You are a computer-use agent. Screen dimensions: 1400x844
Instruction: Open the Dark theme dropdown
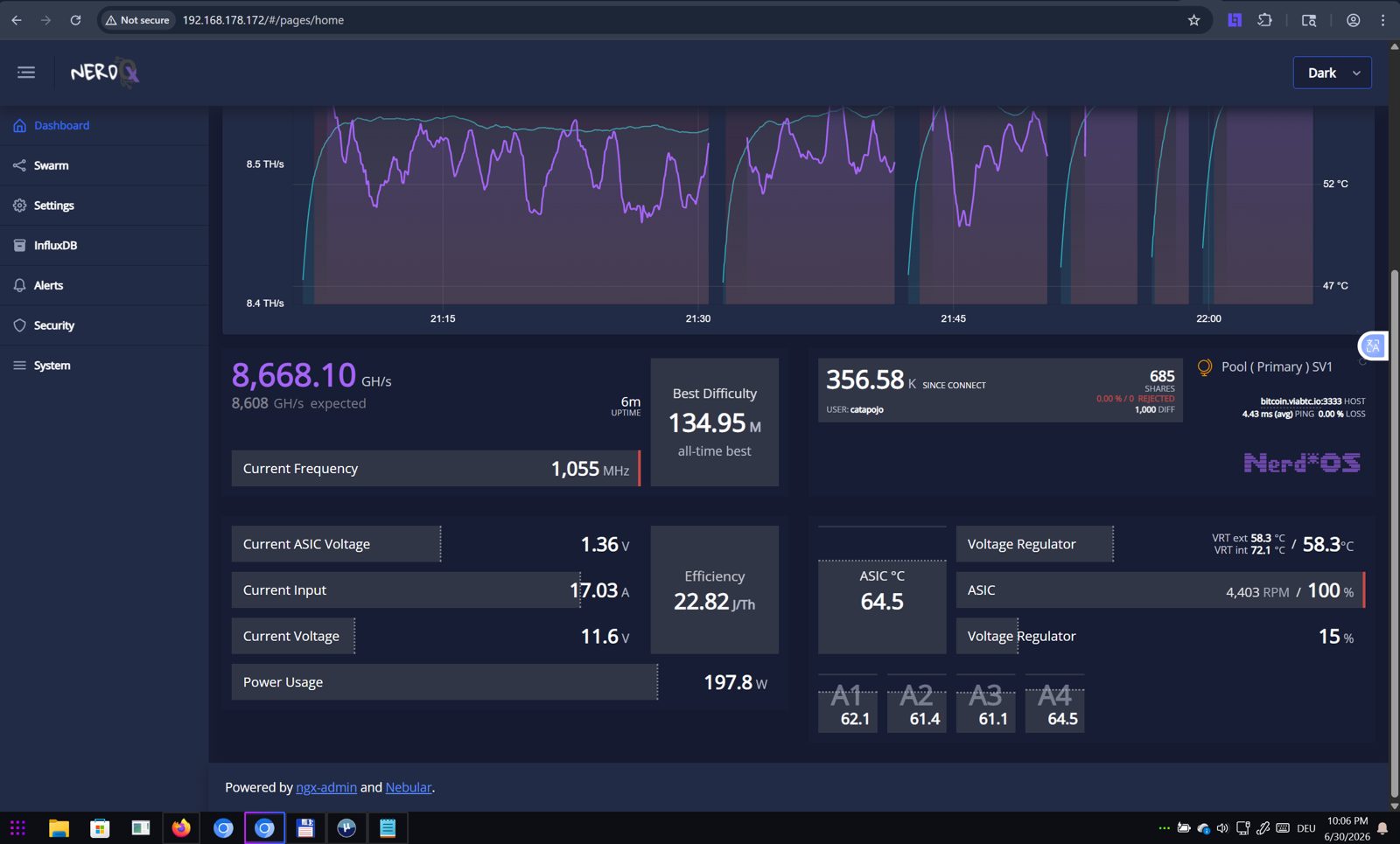tap(1332, 73)
